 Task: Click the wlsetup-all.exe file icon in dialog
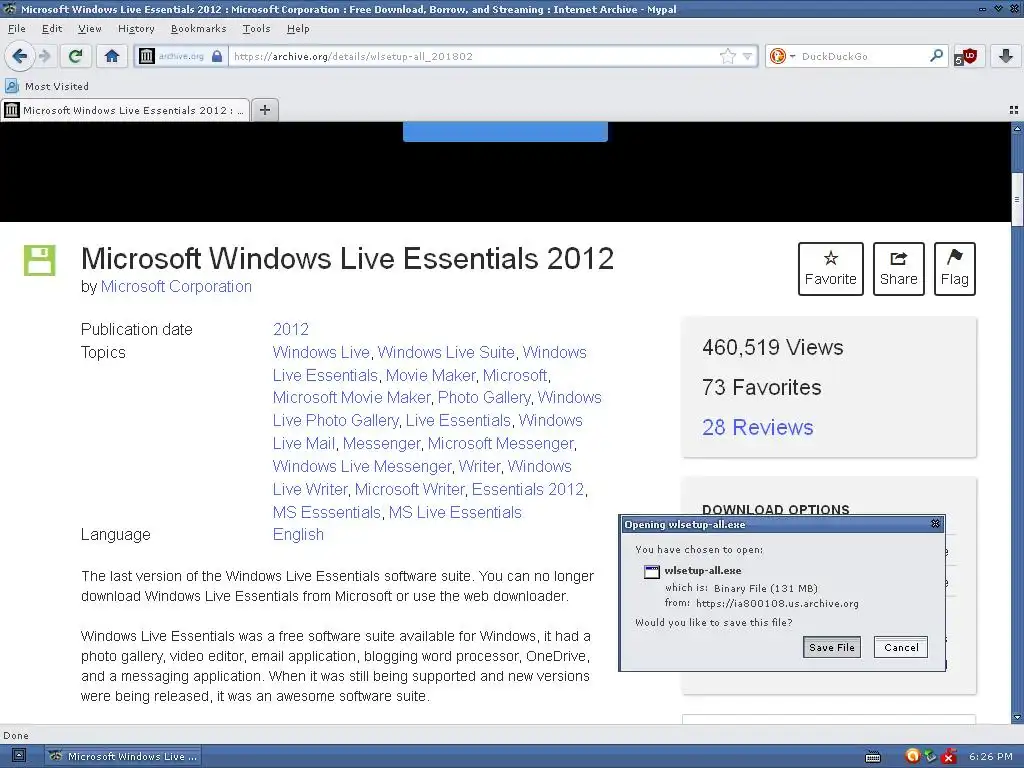pos(652,572)
